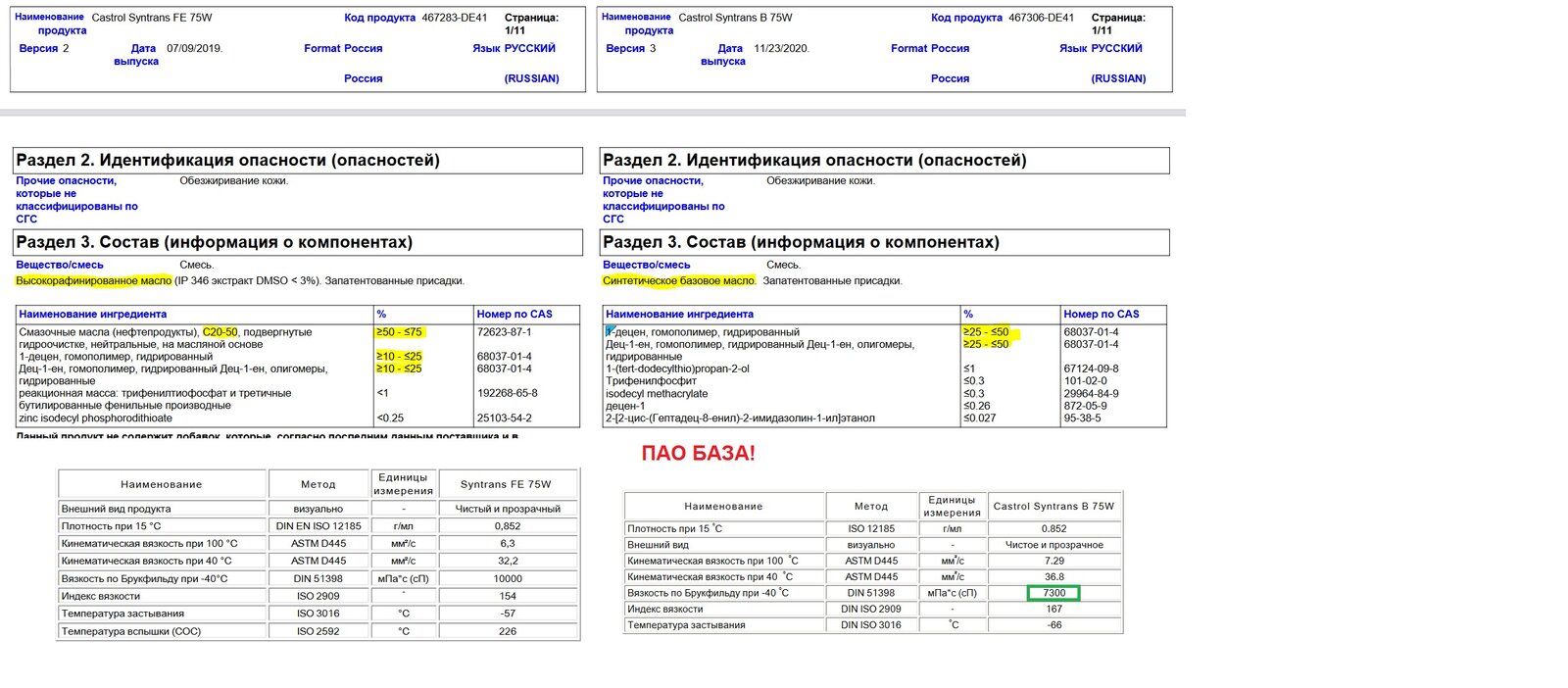The image size is (1568, 688).
Task: Click the viscosity value 32,2
Action: point(508,561)
